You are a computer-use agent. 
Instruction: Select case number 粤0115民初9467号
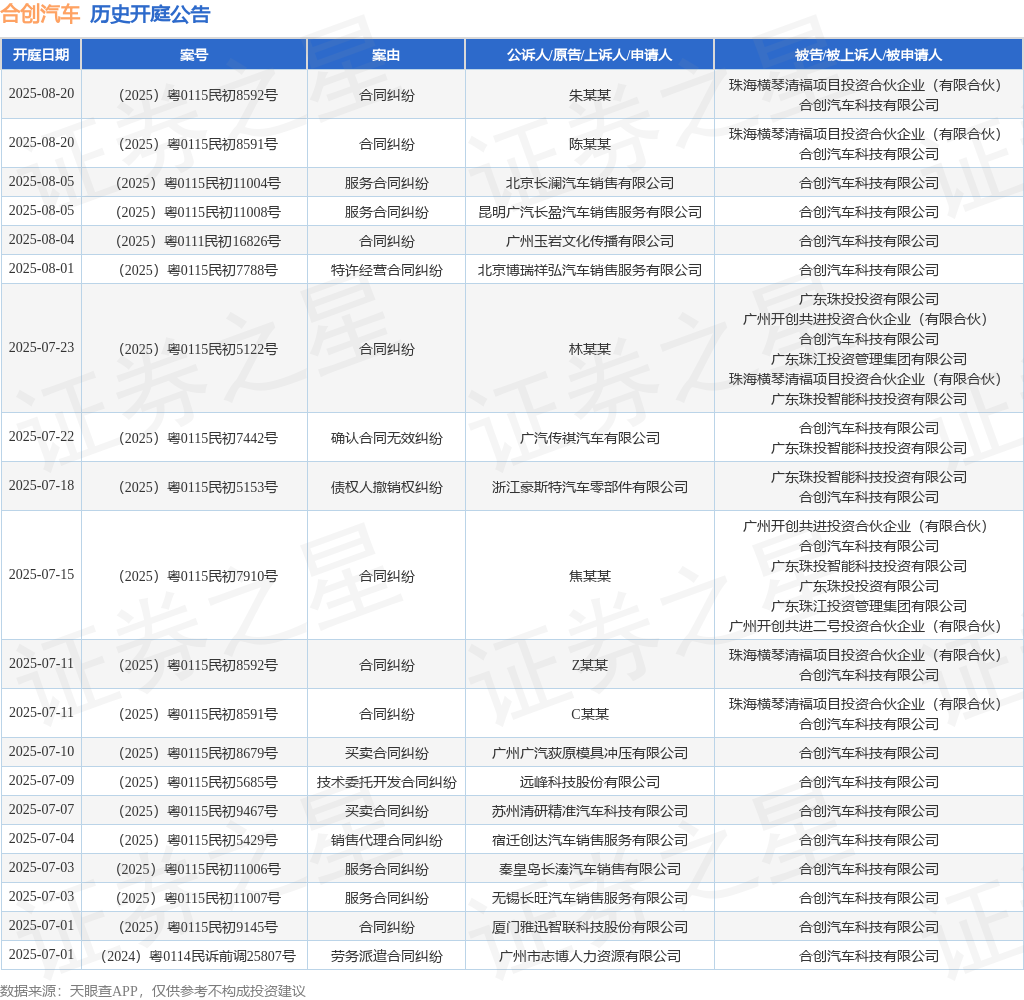point(198,811)
